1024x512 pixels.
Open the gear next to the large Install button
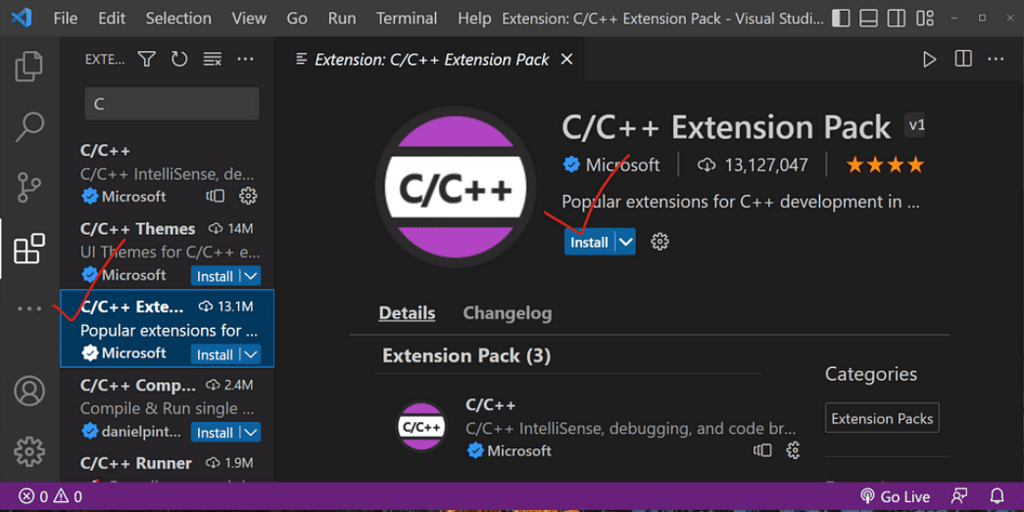660,242
